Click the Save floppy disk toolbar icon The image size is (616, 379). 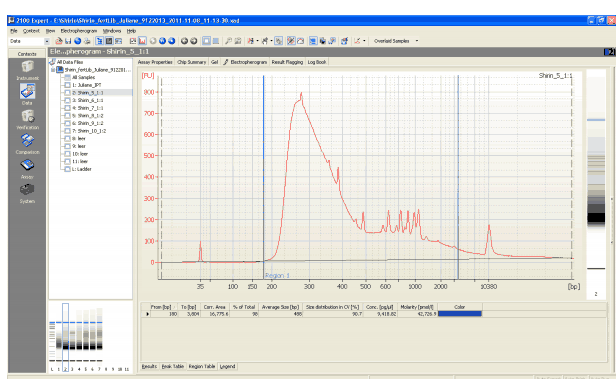point(68,41)
